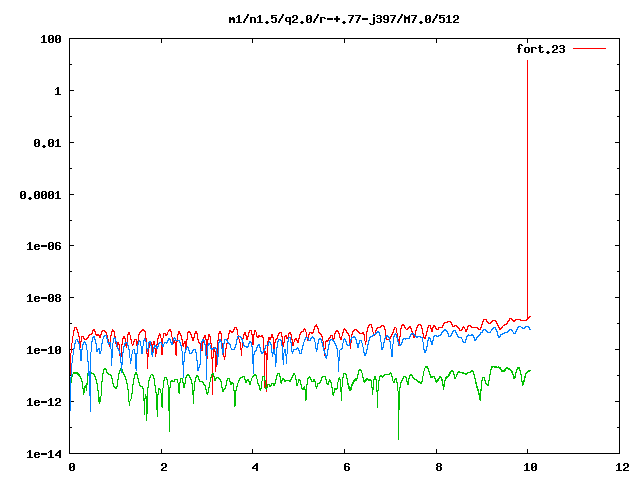Click the x-axis label 4
The image size is (640, 480).
coord(255,467)
